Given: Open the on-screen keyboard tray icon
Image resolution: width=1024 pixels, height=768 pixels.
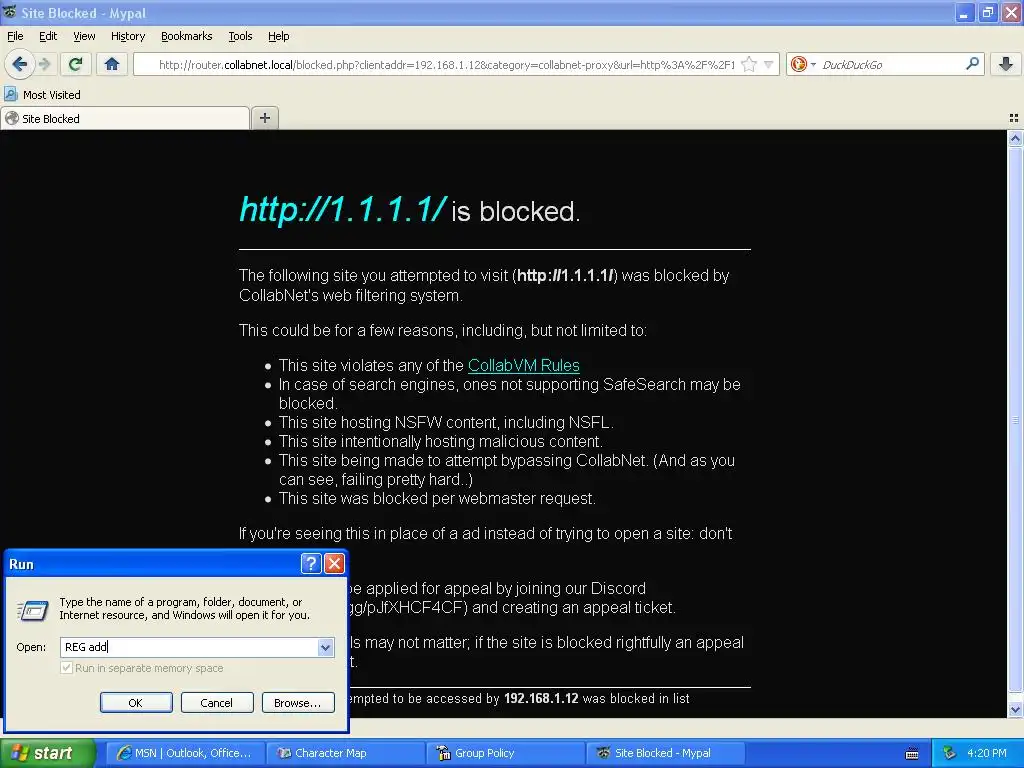Looking at the screenshot, I should [x=912, y=754].
